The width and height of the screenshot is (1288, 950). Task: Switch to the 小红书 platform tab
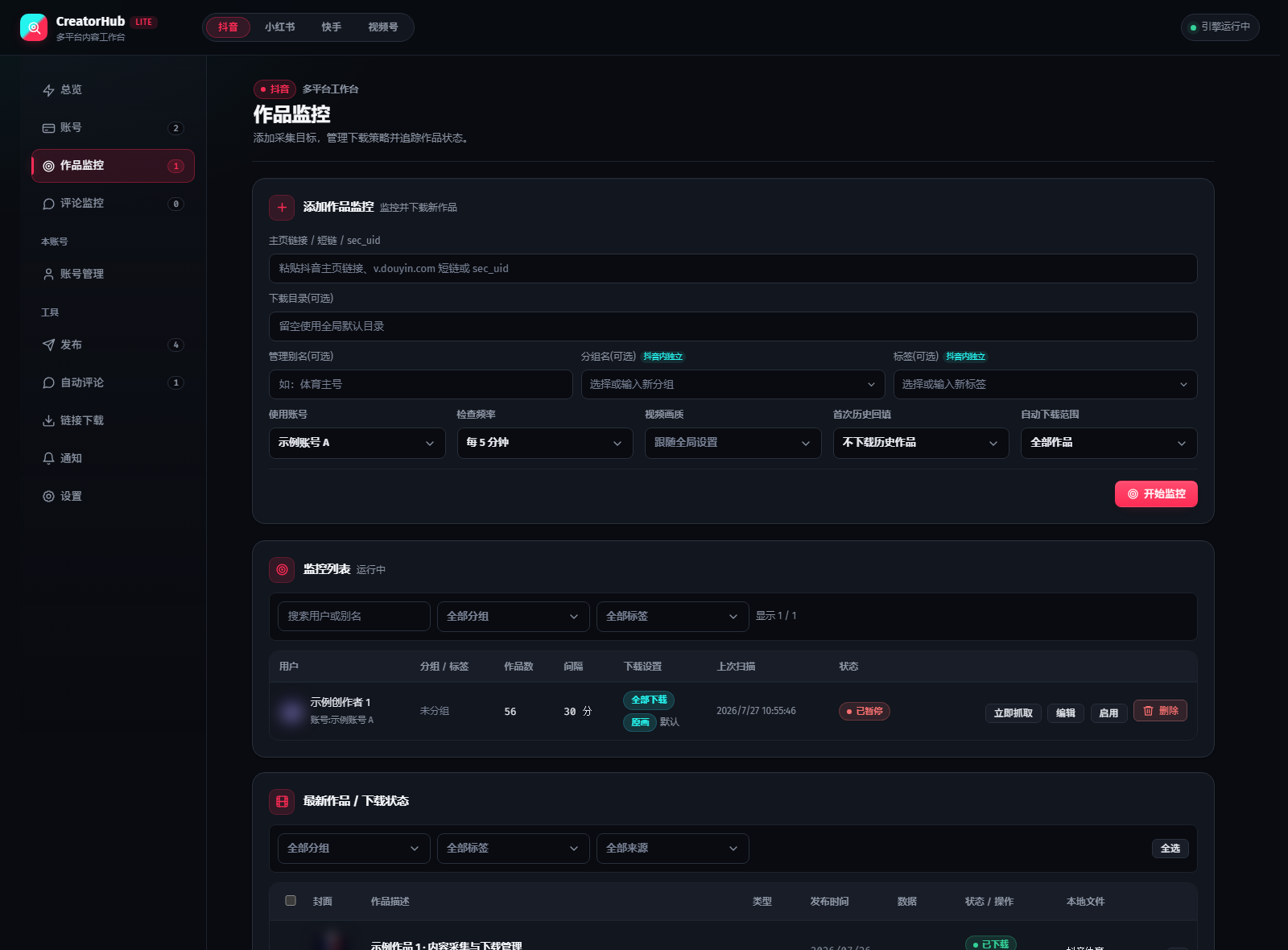coord(280,27)
